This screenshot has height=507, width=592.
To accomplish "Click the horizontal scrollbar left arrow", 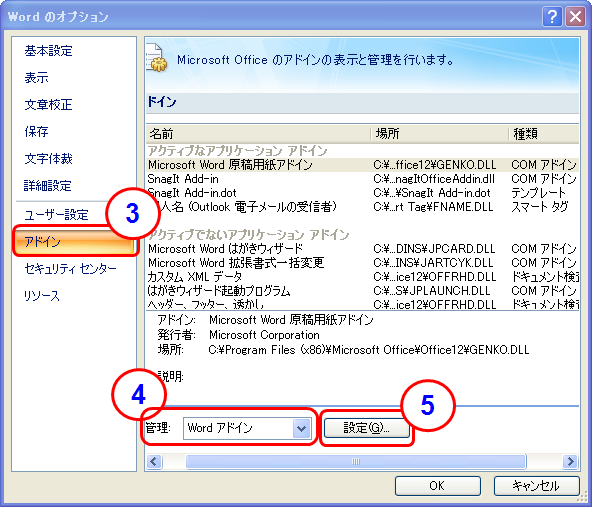I will click(x=154, y=461).
